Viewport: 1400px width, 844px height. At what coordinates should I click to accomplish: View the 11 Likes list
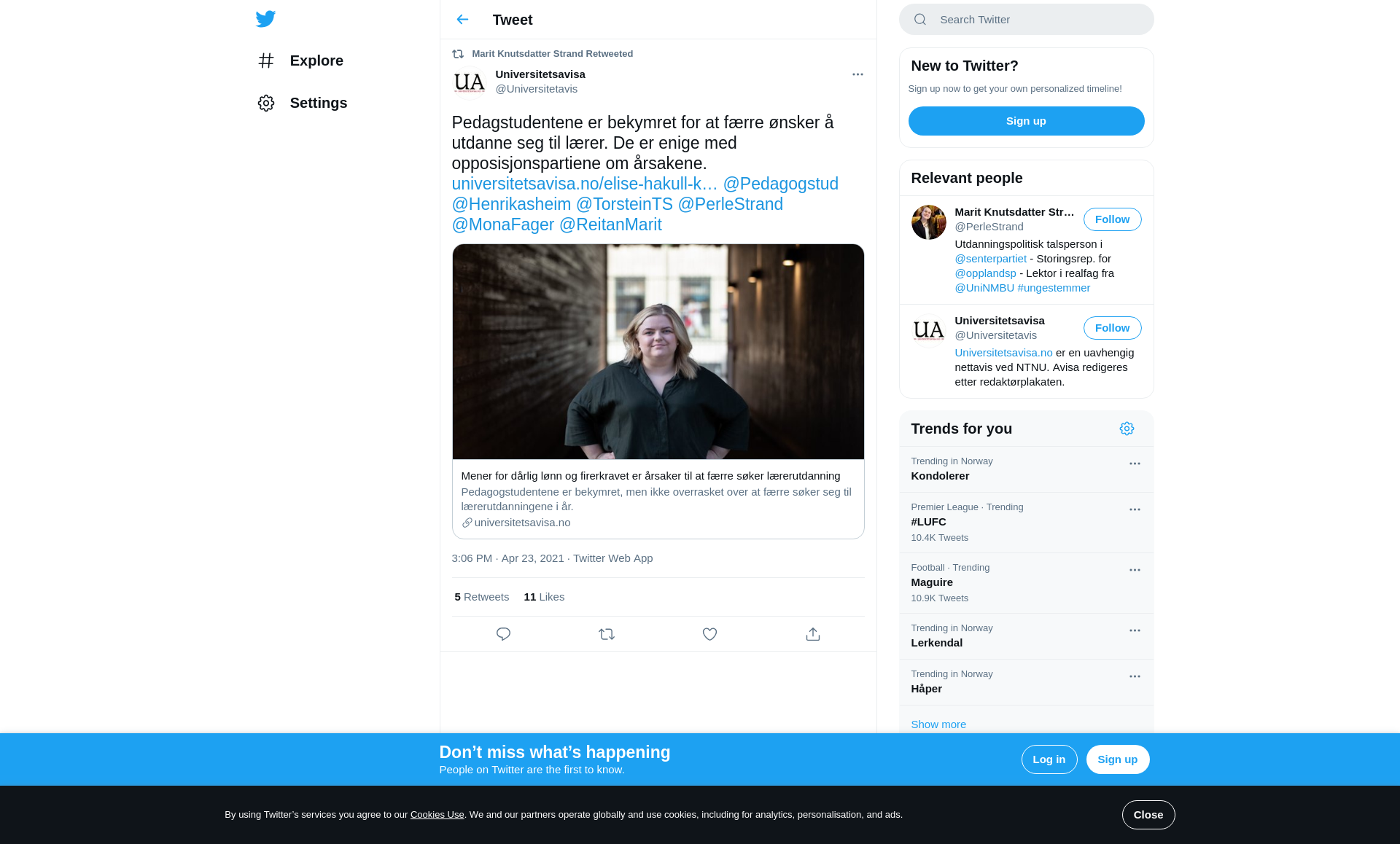(x=544, y=597)
